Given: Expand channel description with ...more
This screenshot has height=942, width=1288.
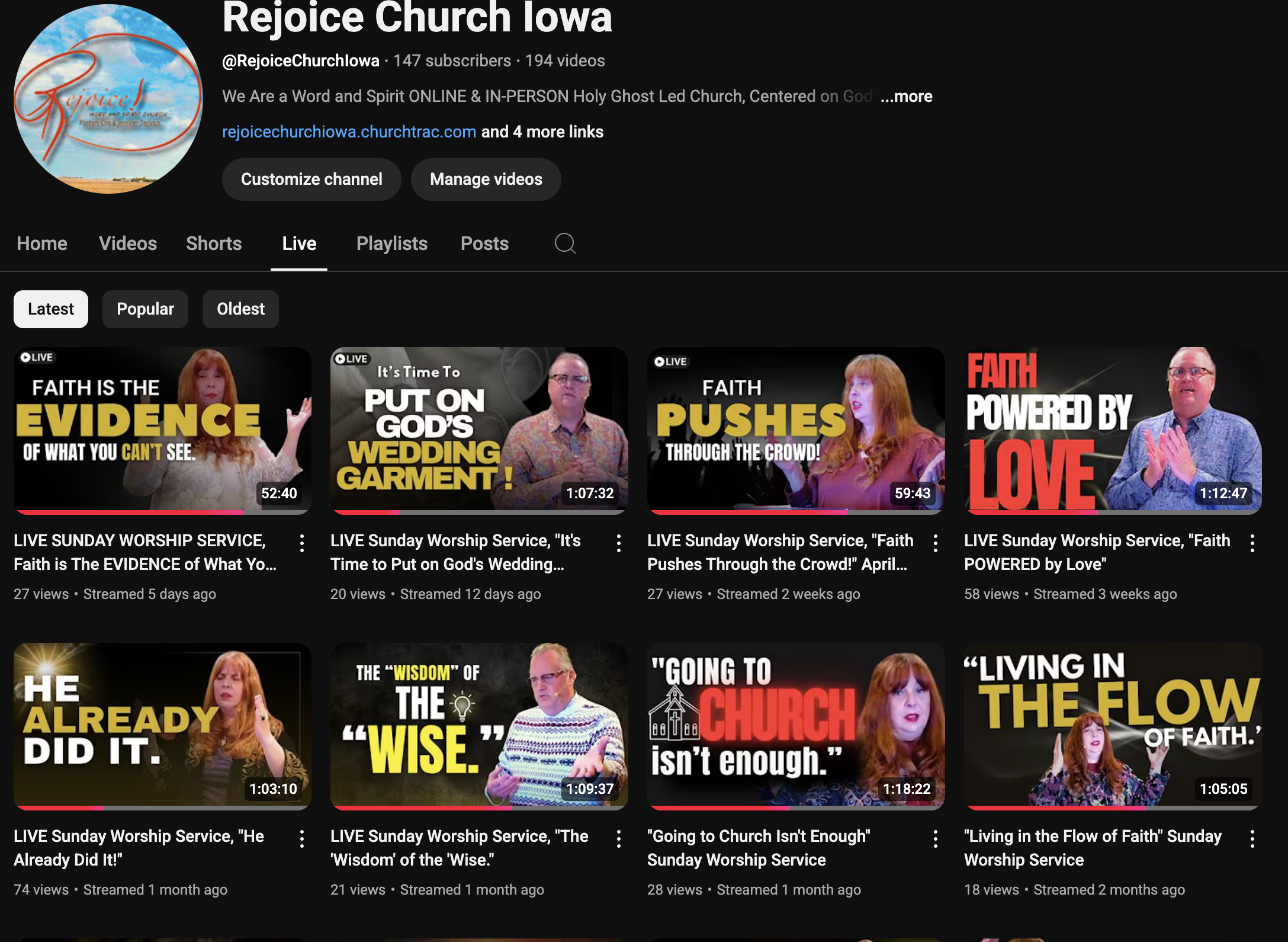Looking at the screenshot, I should pyautogui.click(x=906, y=97).
